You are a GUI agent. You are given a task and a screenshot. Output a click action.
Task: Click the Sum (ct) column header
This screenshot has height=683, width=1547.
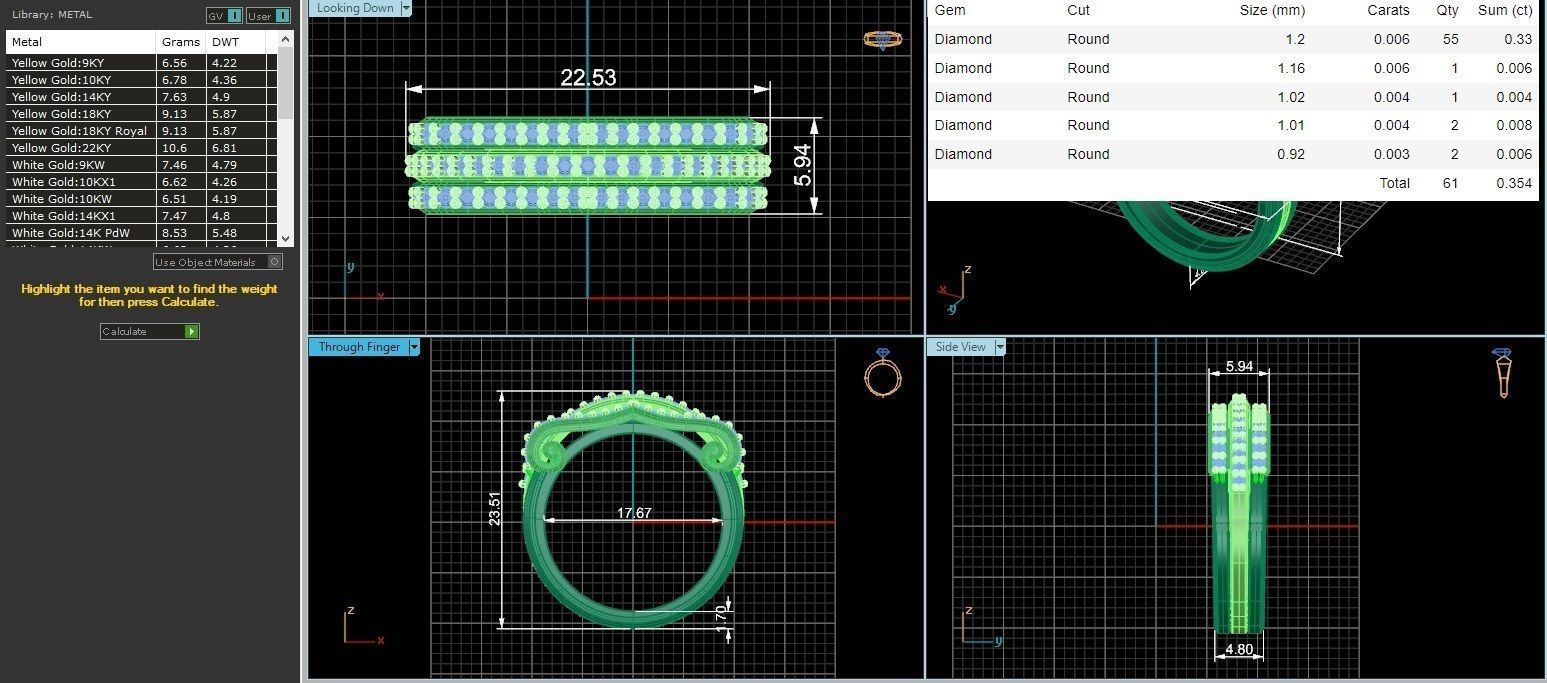pos(1505,10)
